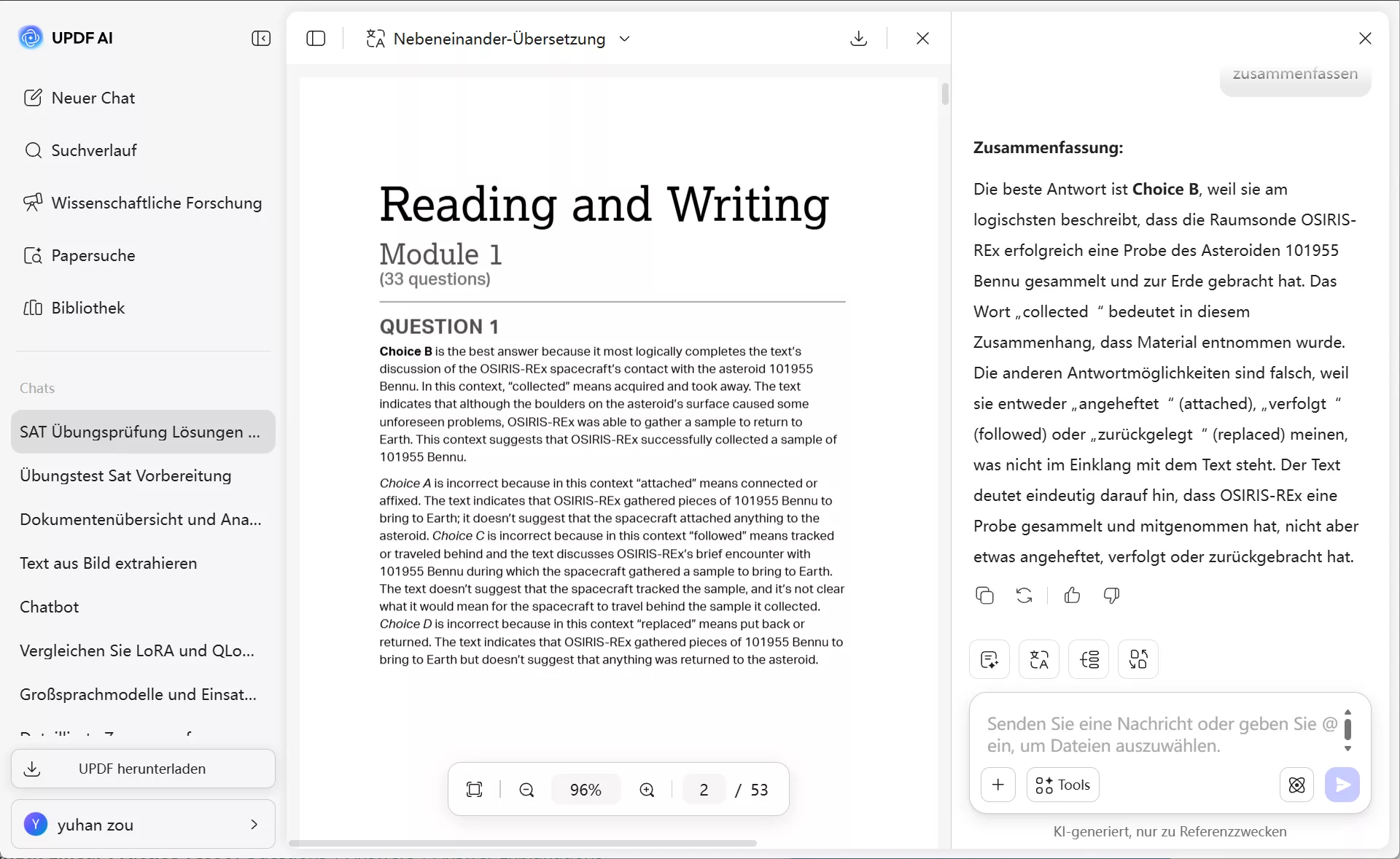Click the fit-page icon in the bottom toolbar
This screenshot has width=1400, height=859.
474,790
